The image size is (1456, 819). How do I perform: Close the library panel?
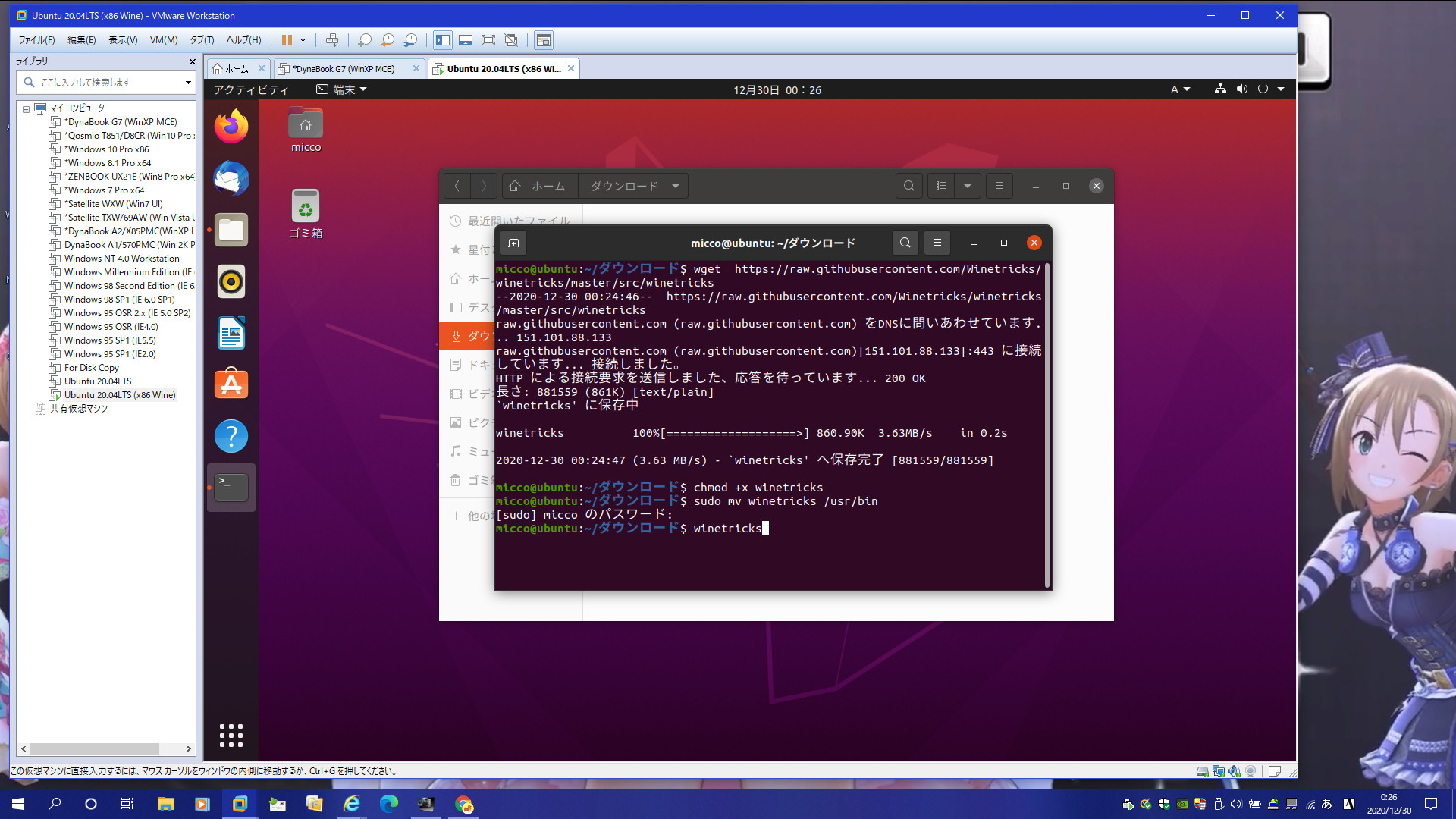point(192,61)
